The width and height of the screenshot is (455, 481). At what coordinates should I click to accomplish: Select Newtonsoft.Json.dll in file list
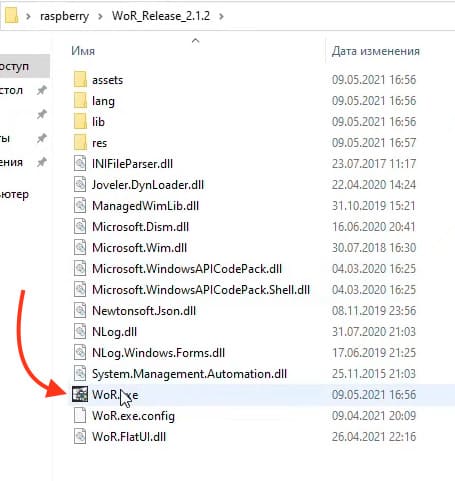pos(144,311)
